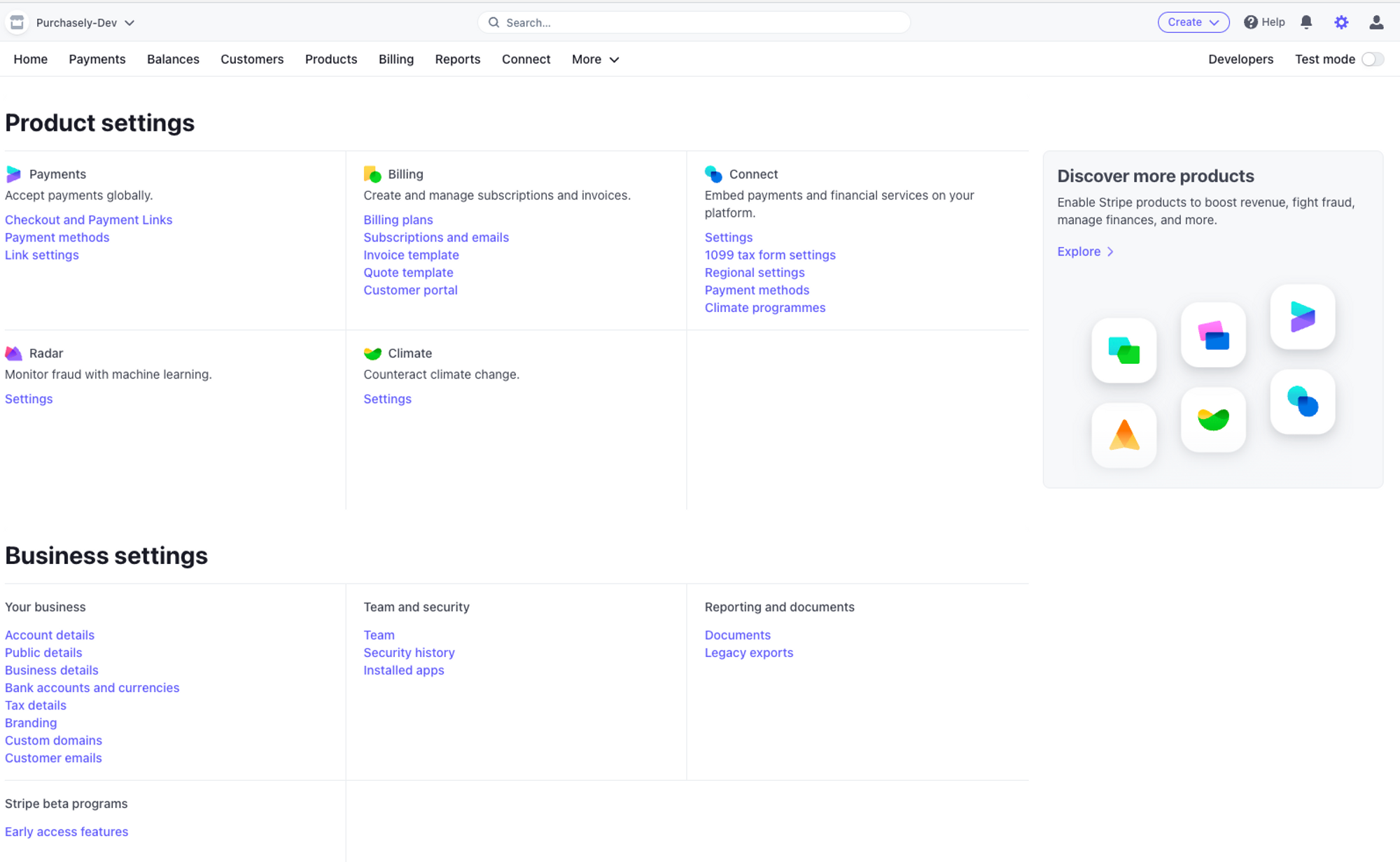Go to the Home tab
The width and height of the screenshot is (1400, 862).
click(31, 59)
